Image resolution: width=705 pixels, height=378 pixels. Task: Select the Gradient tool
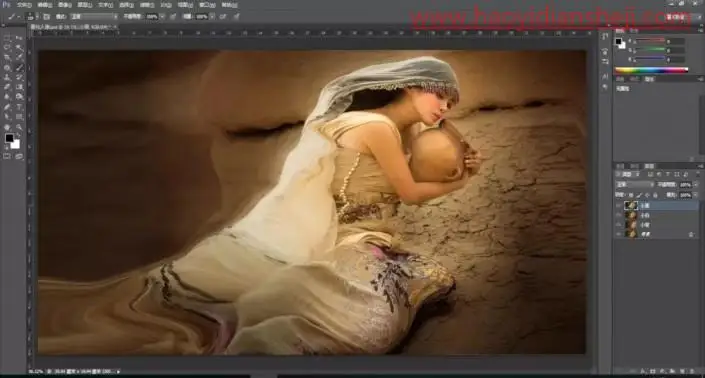click(19, 87)
